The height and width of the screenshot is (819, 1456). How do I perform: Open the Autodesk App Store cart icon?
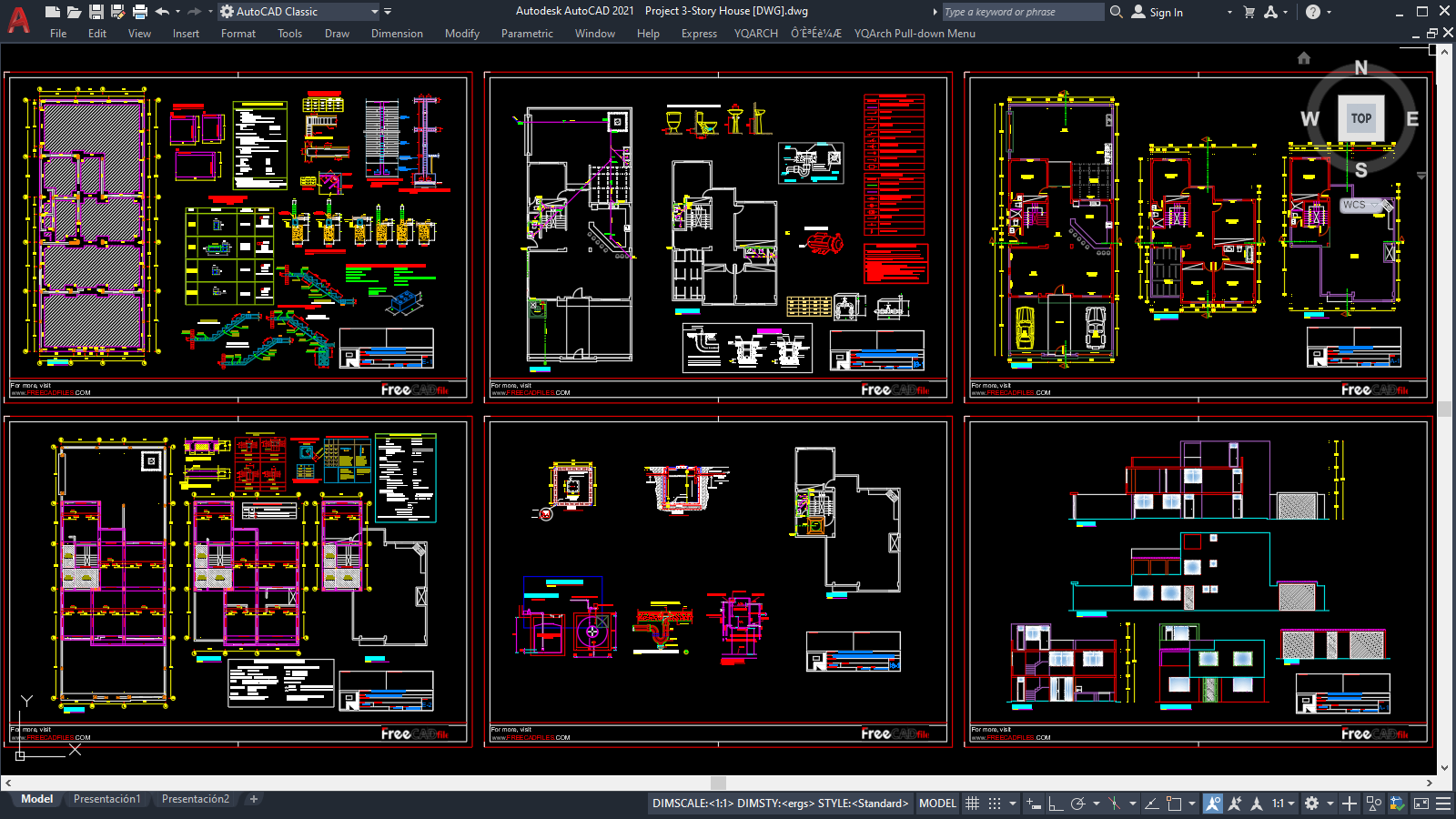click(1249, 12)
